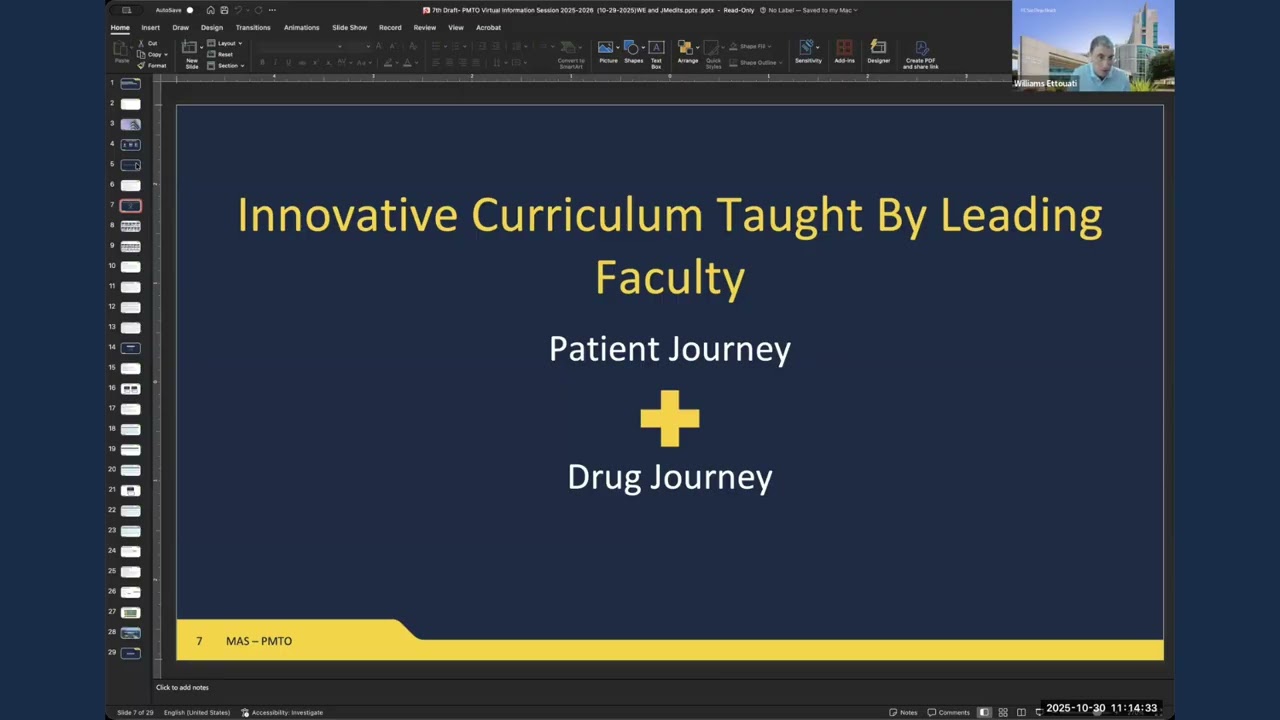Image resolution: width=1280 pixels, height=720 pixels.
Task: Click English (United States) language indicator
Action: [x=197, y=712]
